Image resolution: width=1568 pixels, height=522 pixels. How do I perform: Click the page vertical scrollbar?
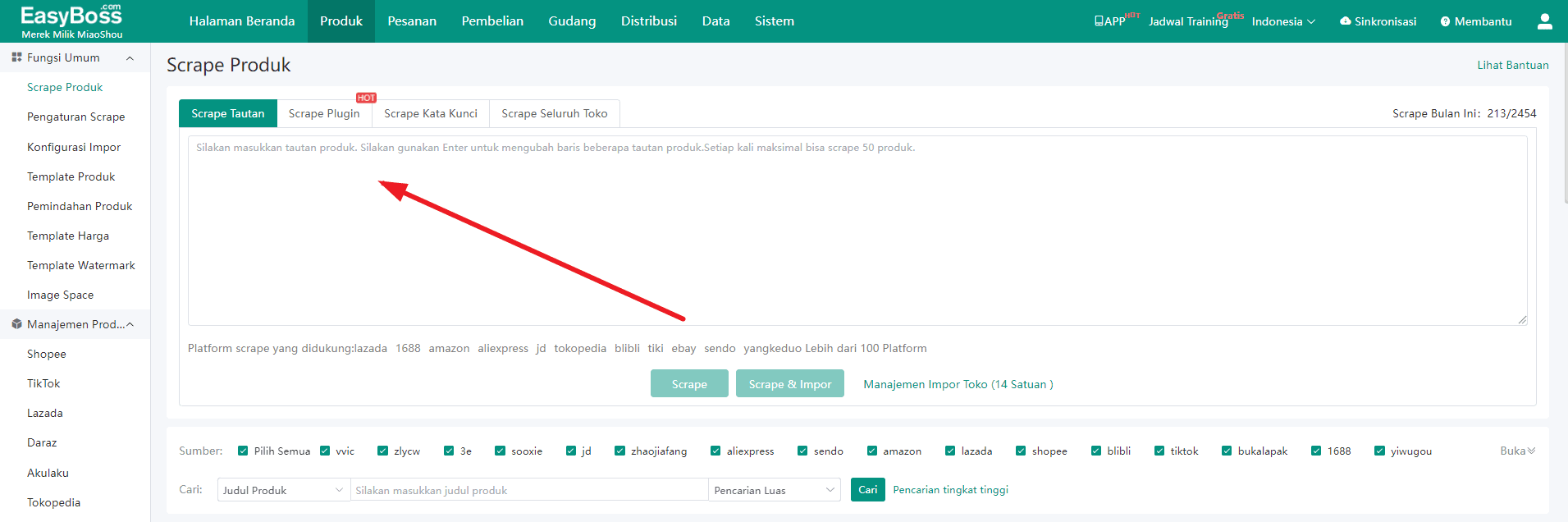coord(1565,123)
